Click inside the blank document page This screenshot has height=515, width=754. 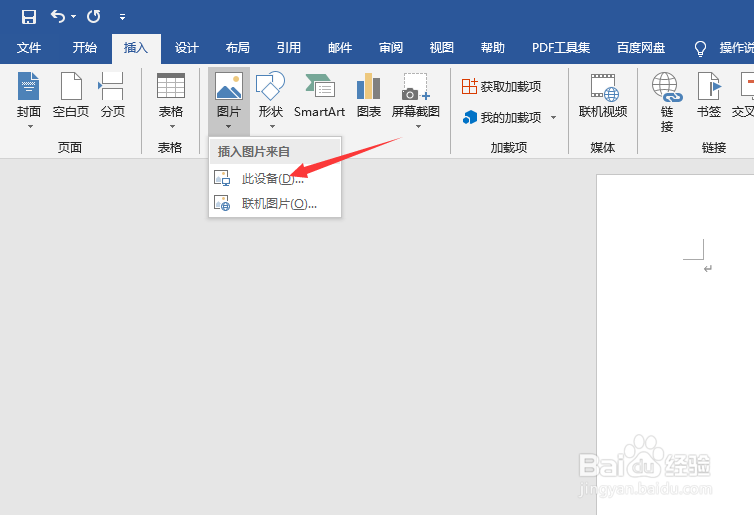click(x=675, y=344)
